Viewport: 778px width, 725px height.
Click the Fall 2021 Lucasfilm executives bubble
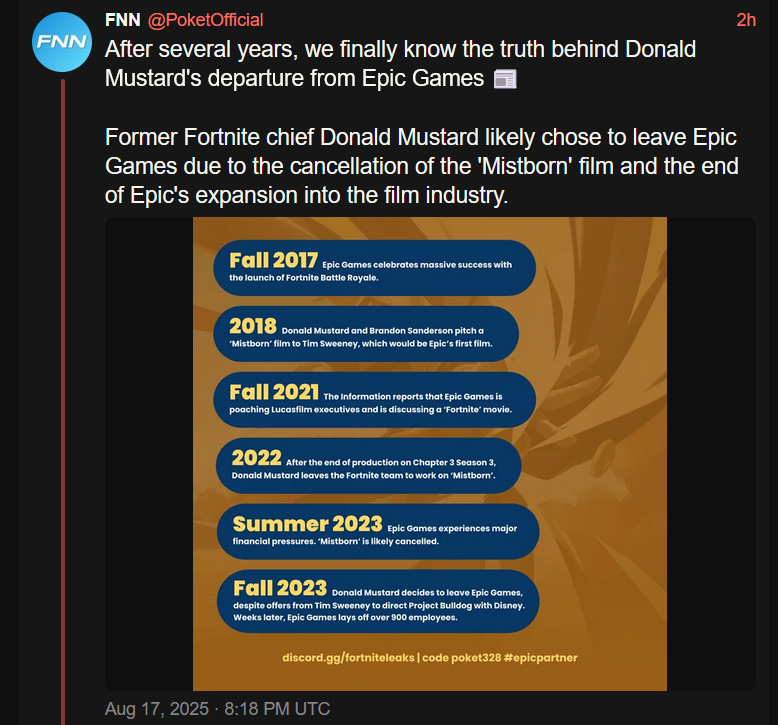(374, 400)
